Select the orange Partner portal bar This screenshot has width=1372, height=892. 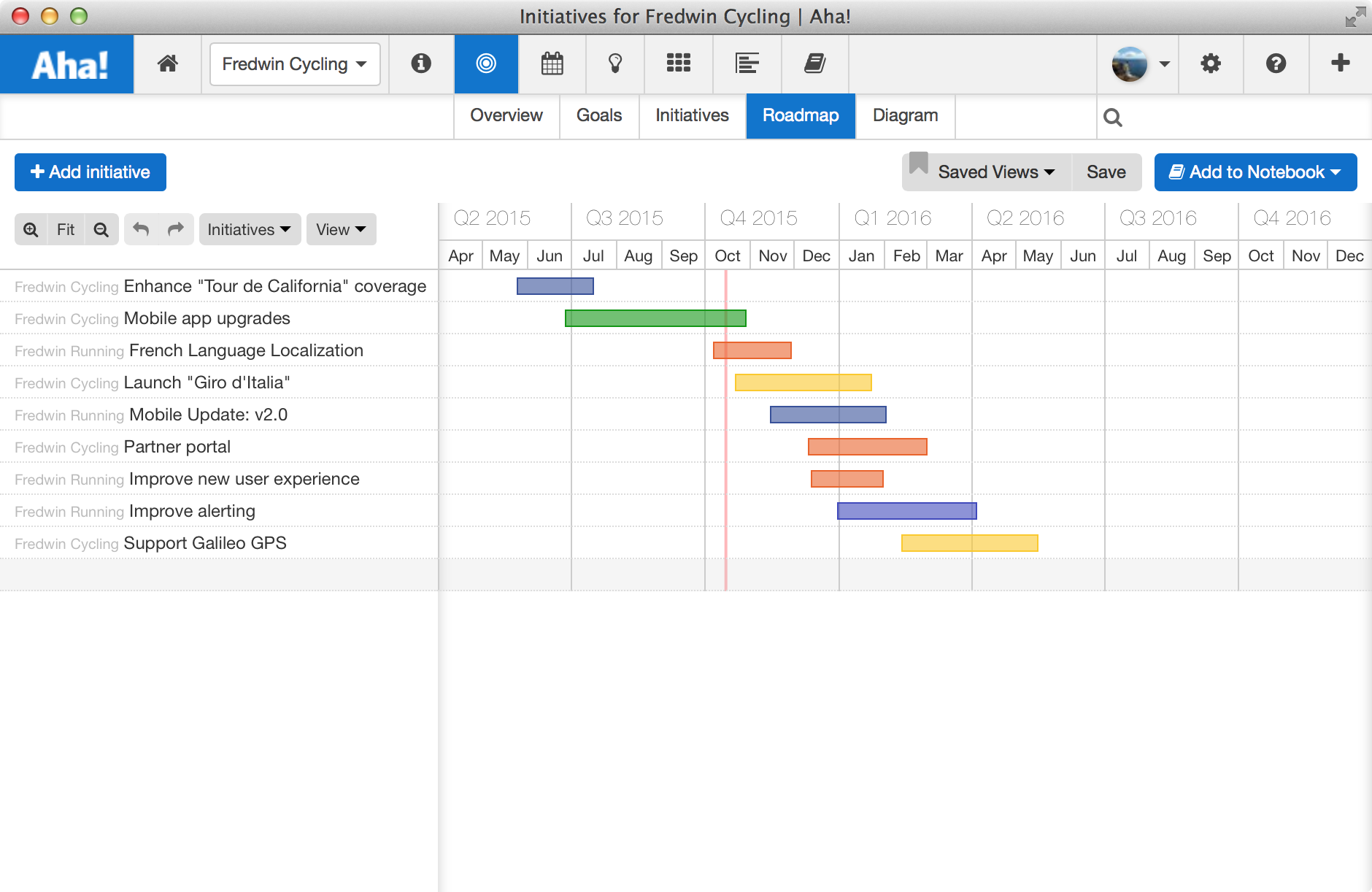point(868,447)
